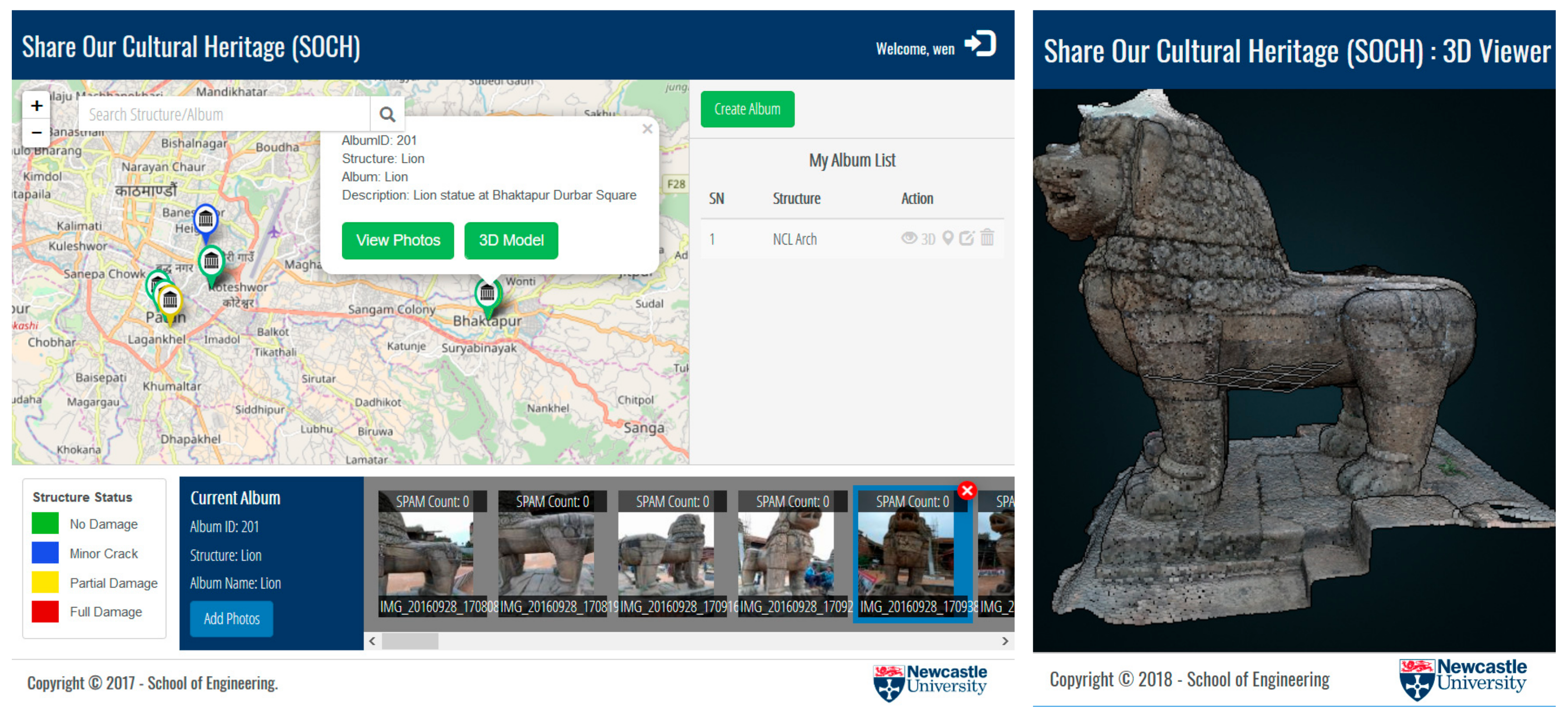
Task: Click the edit icon for NCL Arch album
Action: 966,239
